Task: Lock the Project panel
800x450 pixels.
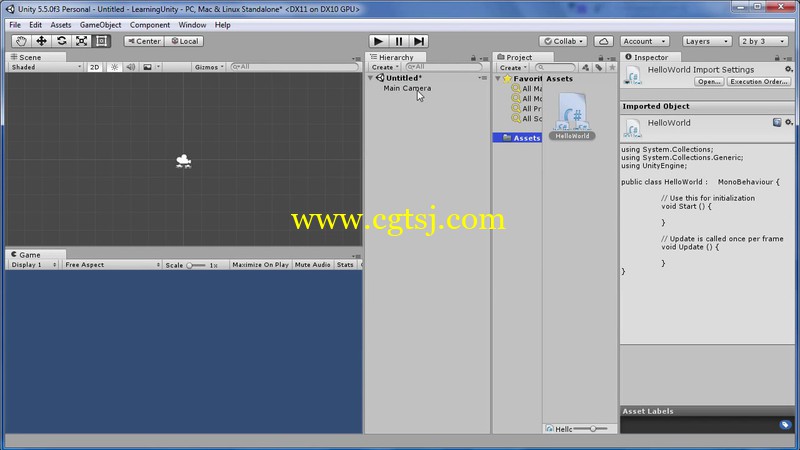Action: [x=601, y=58]
